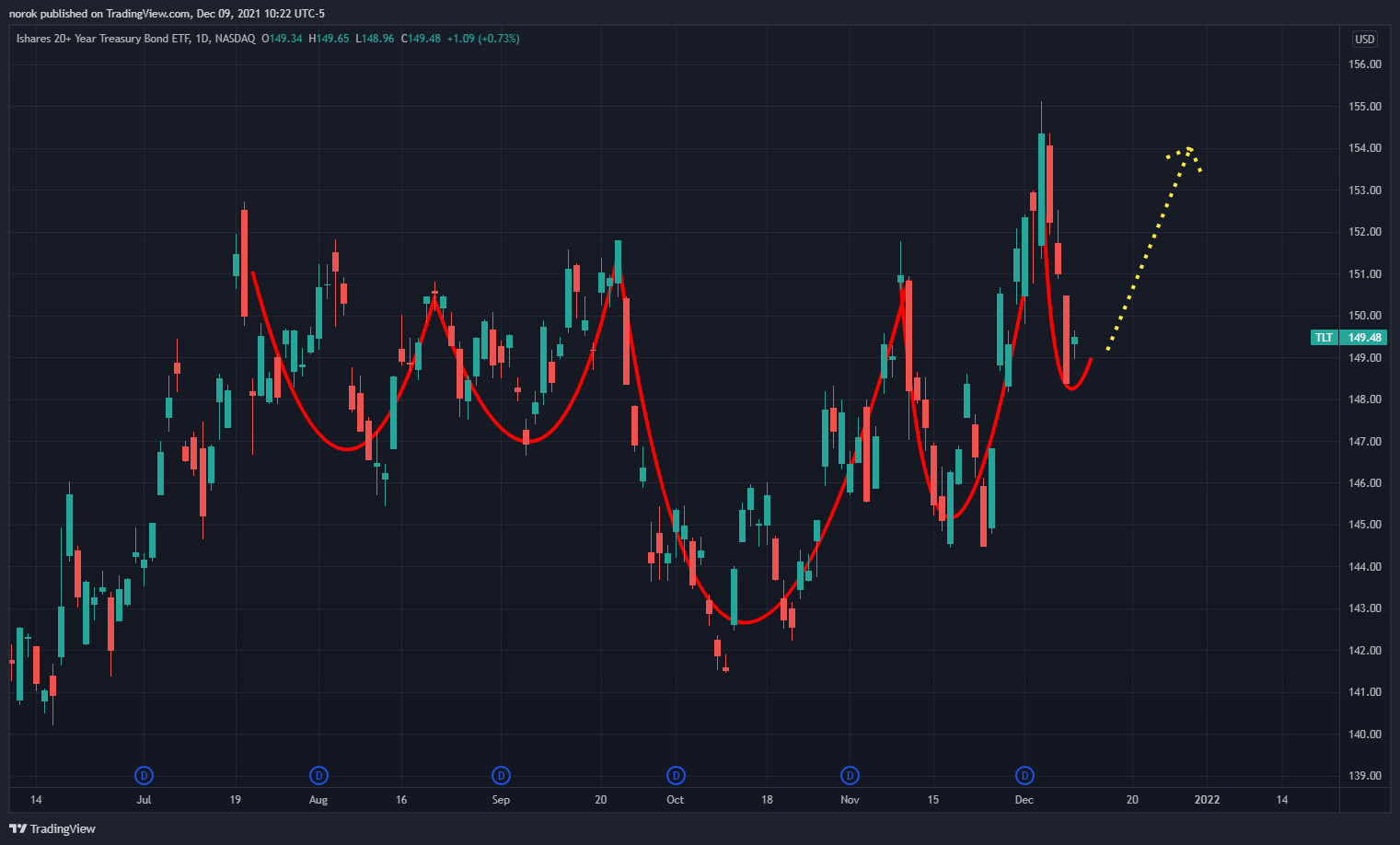Click the dividend marker near Sep

tap(501, 776)
